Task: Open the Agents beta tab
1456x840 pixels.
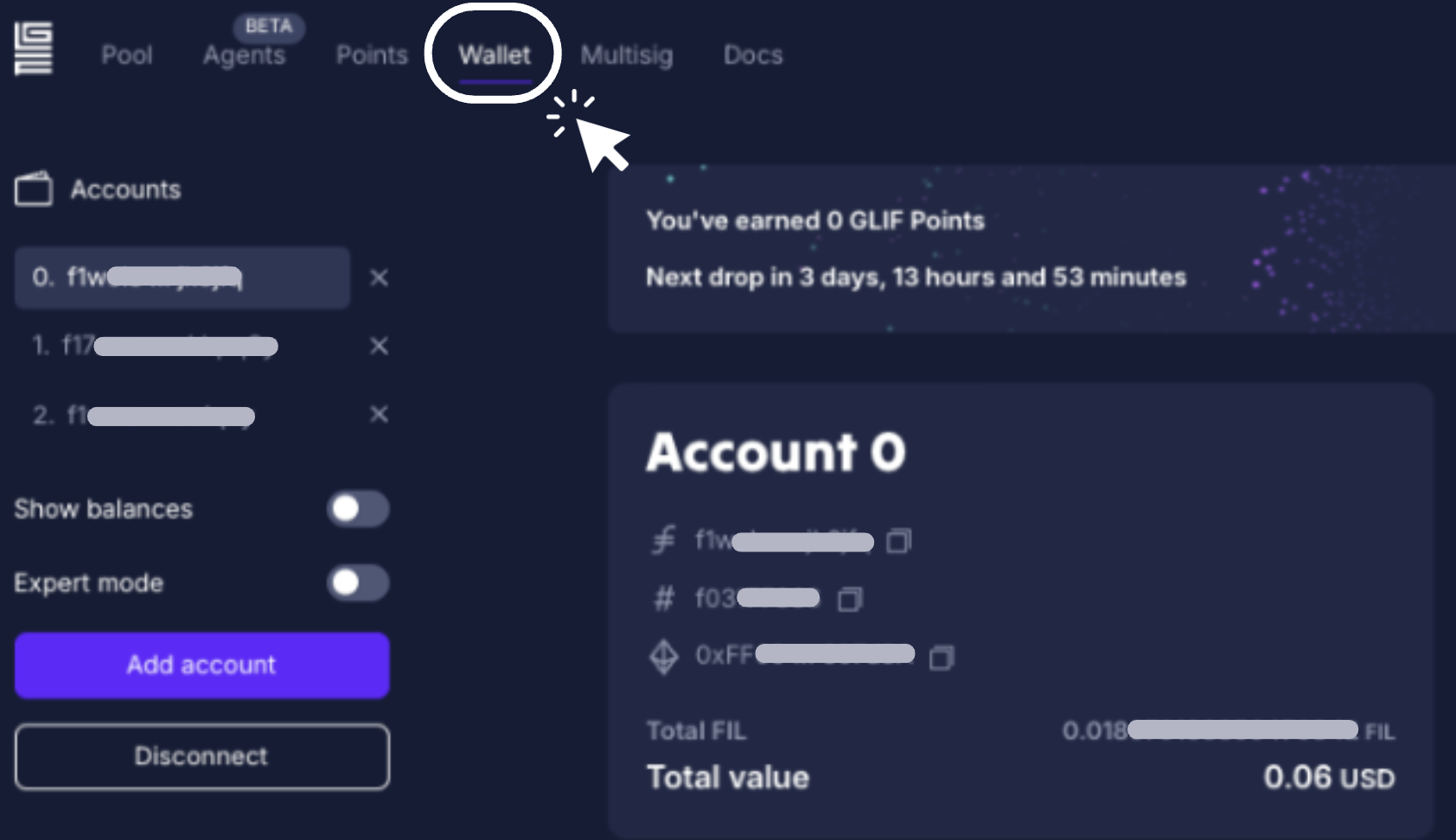Action: tap(244, 55)
